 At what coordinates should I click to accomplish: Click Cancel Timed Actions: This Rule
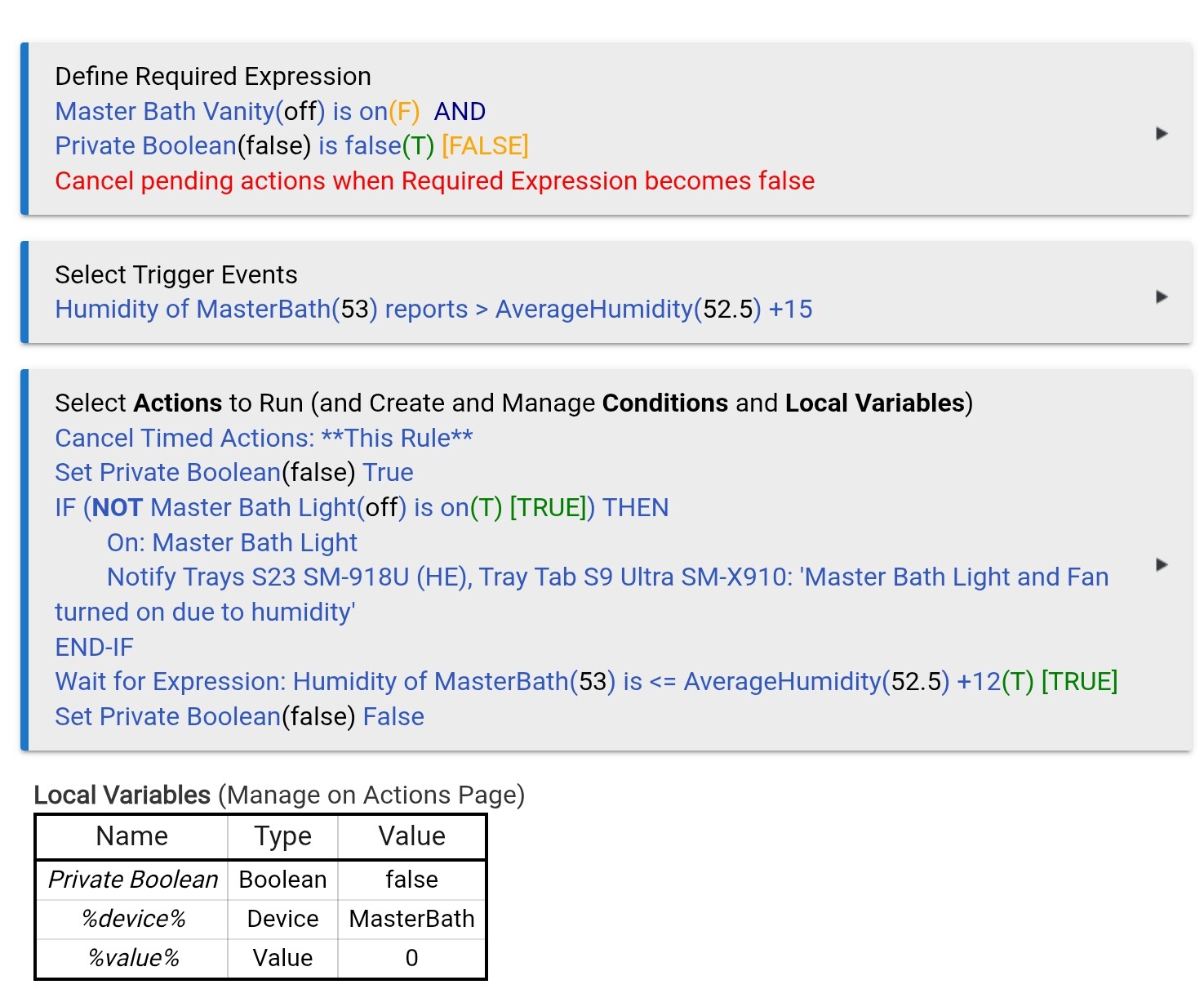pyautogui.click(x=264, y=438)
